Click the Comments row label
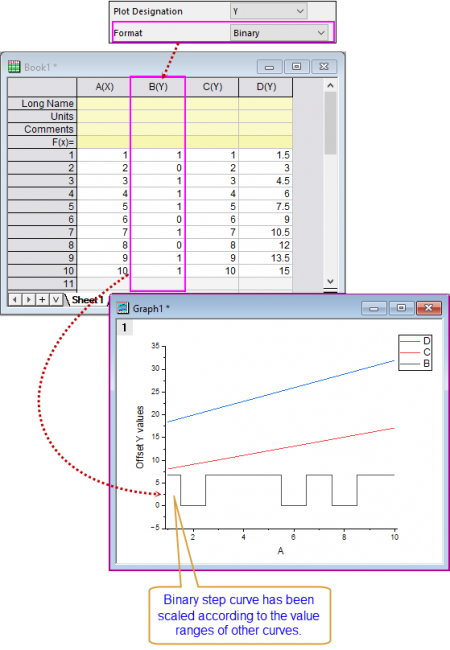The width and height of the screenshot is (450, 650). click(x=42, y=129)
